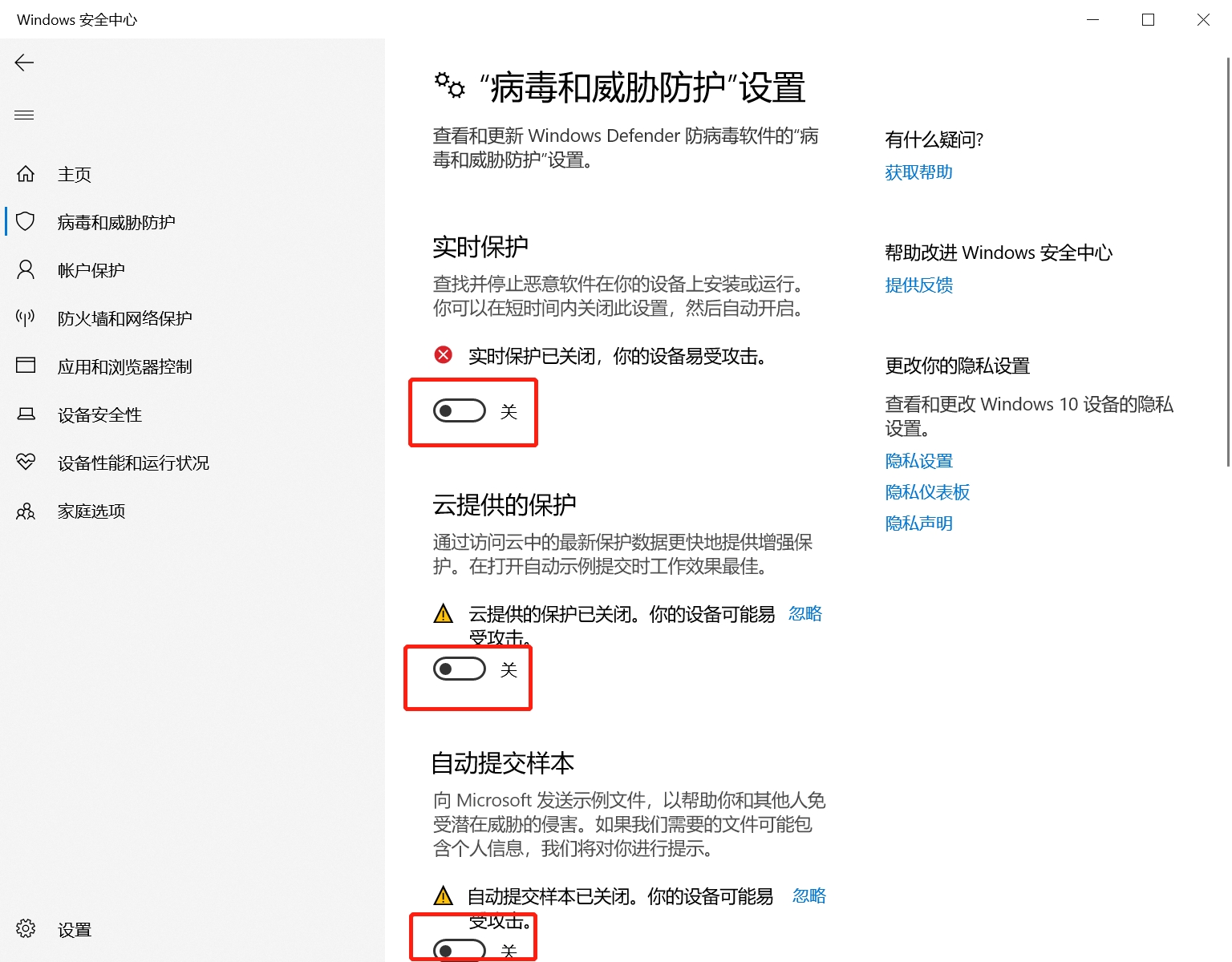1232x962 pixels.
Task: Click the double gear icon beside page title
Action: pyautogui.click(x=449, y=85)
